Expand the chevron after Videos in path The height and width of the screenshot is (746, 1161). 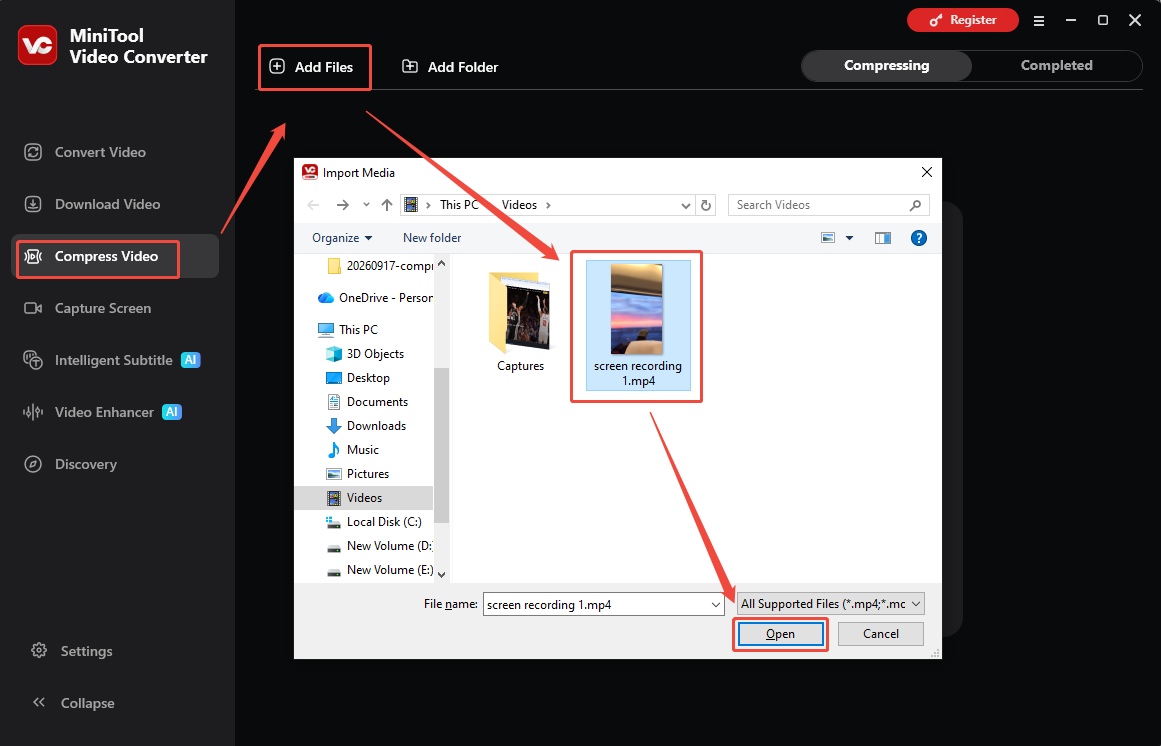[548, 205]
